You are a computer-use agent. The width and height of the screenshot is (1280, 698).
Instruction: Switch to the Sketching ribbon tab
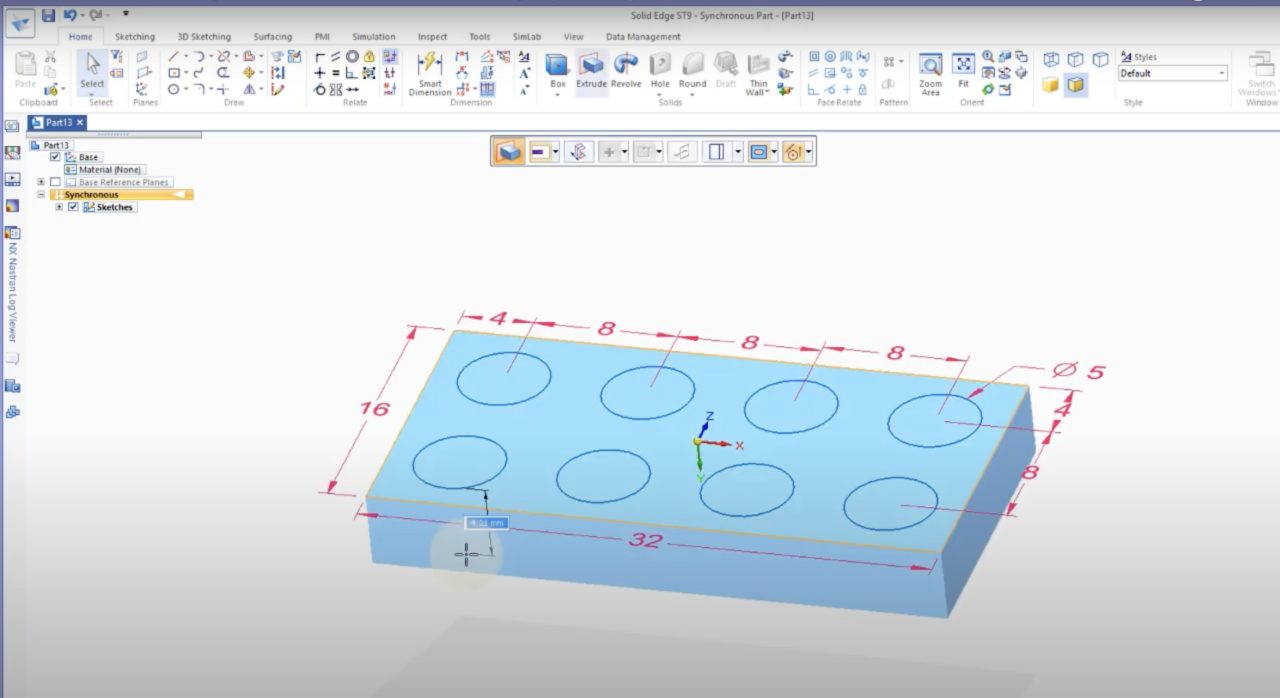point(134,37)
